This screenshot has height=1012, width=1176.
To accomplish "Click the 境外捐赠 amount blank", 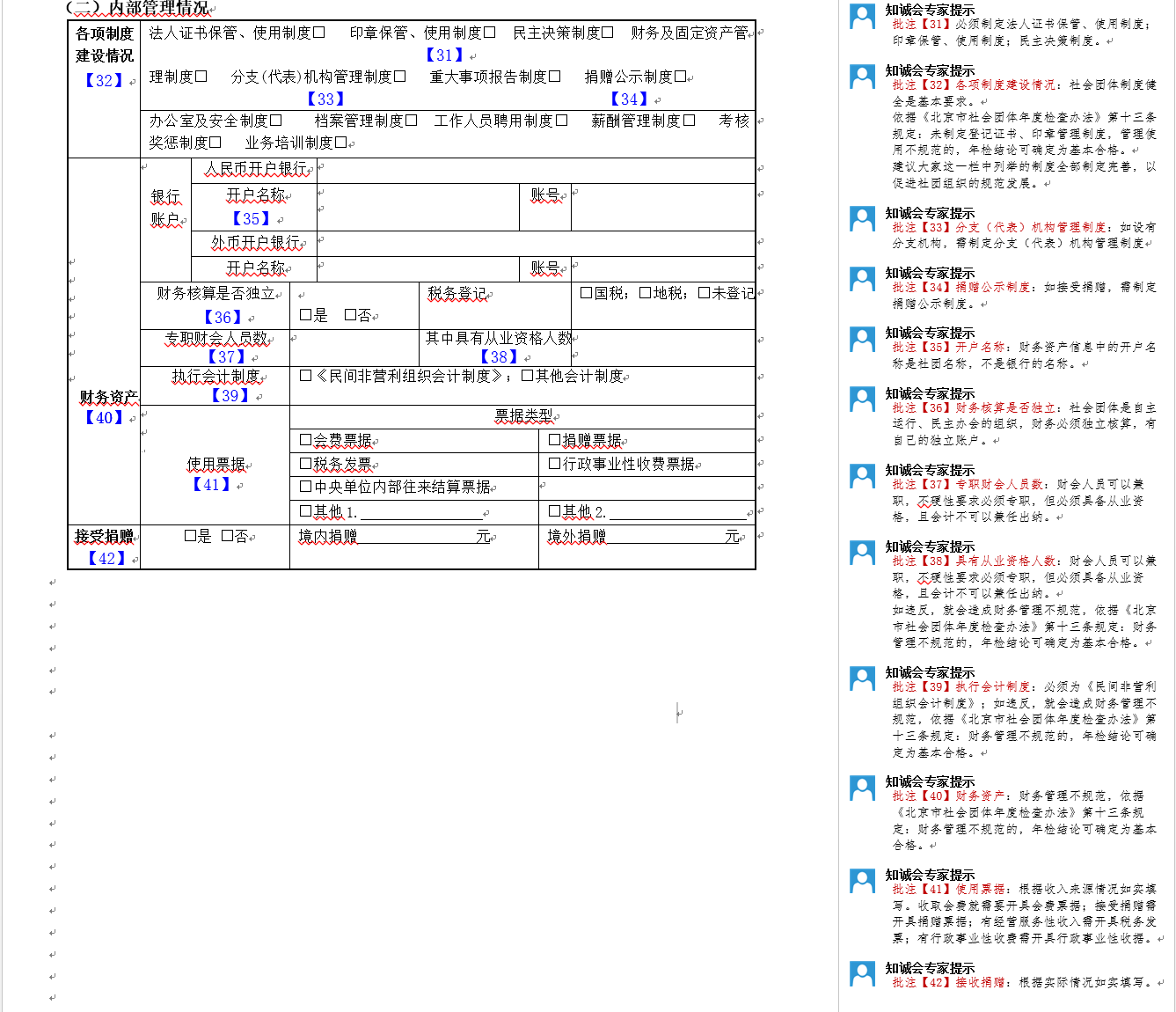I will click(x=666, y=537).
